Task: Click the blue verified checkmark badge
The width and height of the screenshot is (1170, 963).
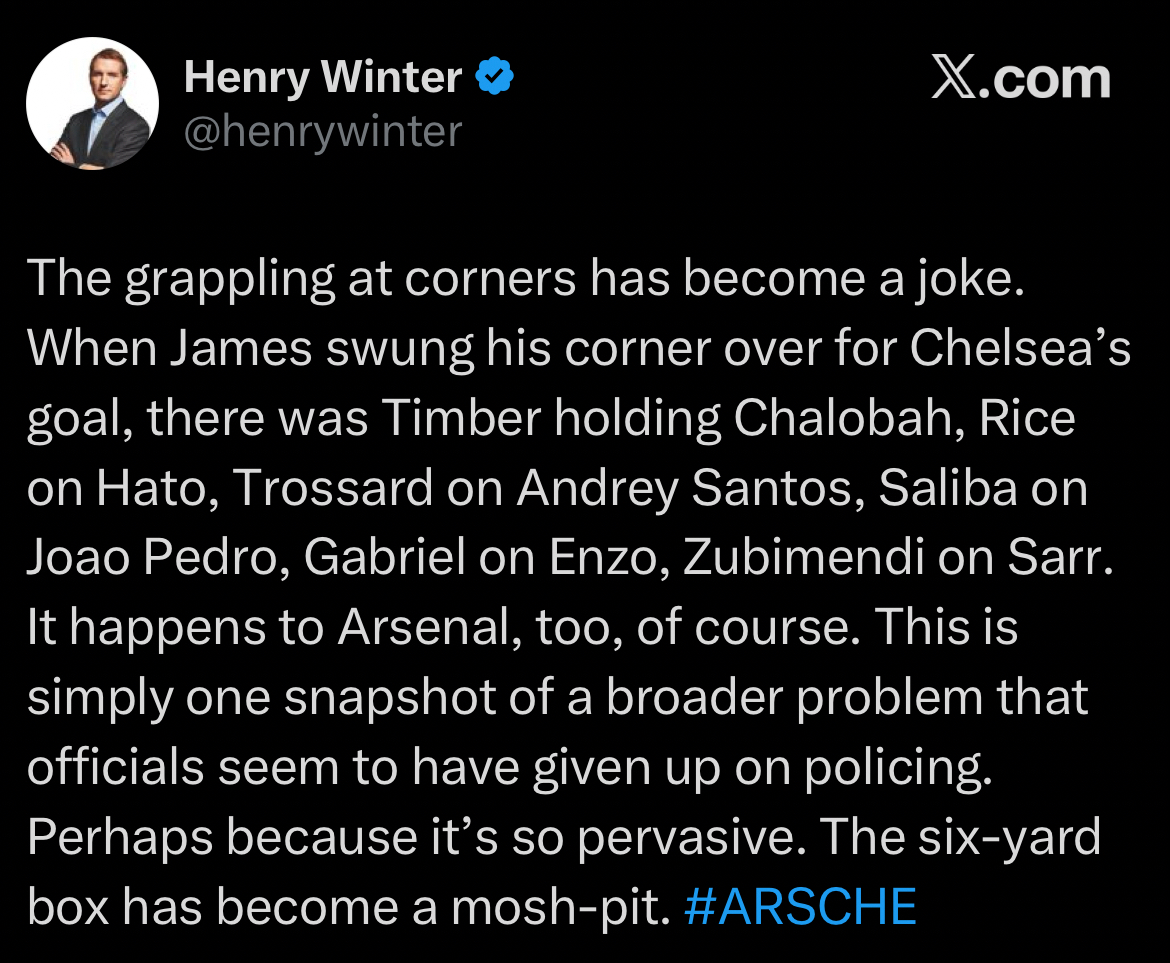Action: coord(495,78)
